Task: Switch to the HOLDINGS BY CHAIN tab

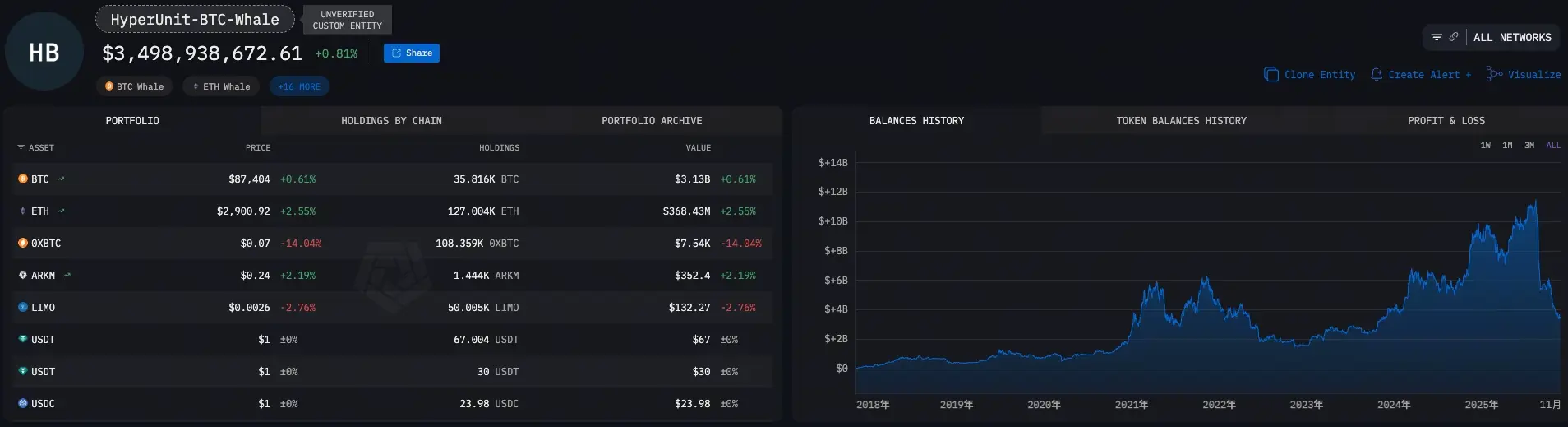Action: pyautogui.click(x=391, y=121)
